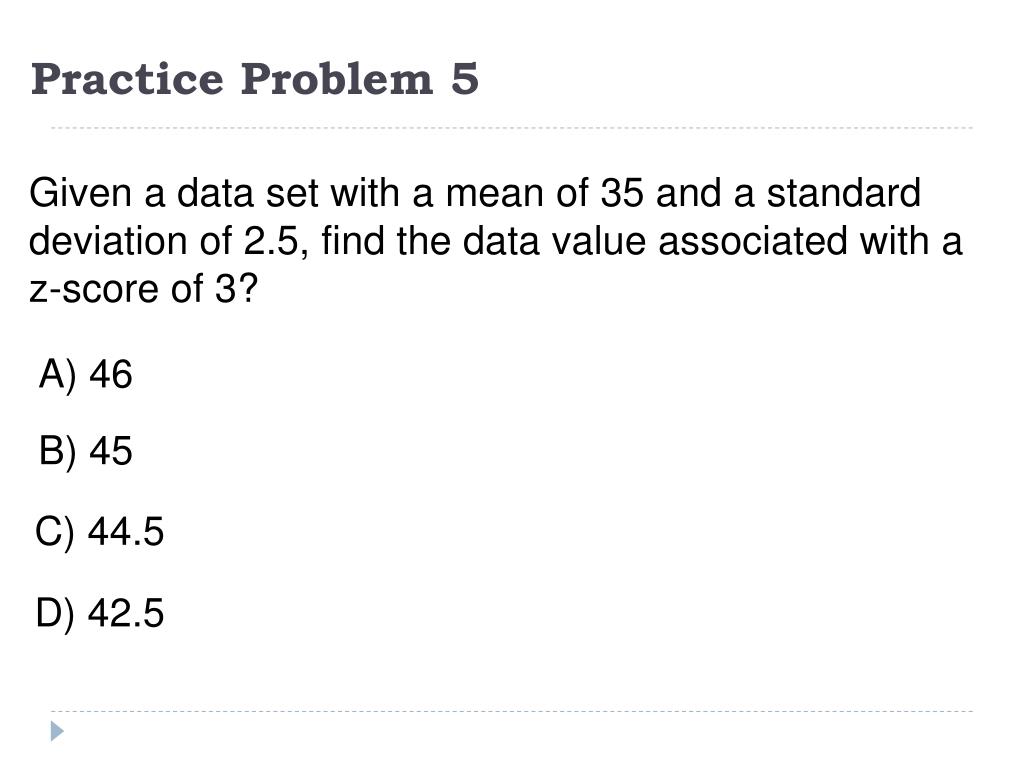
Task: Click the number 5 in title
Action: click(464, 79)
